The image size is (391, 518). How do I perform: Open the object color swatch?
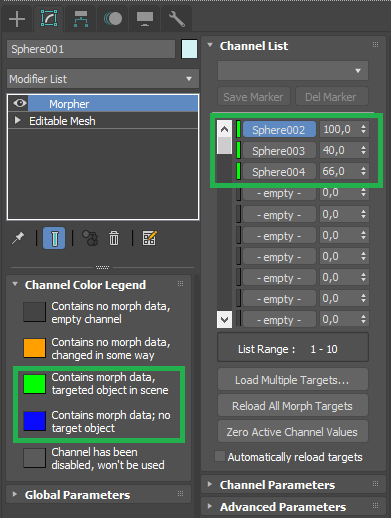tap(189, 49)
